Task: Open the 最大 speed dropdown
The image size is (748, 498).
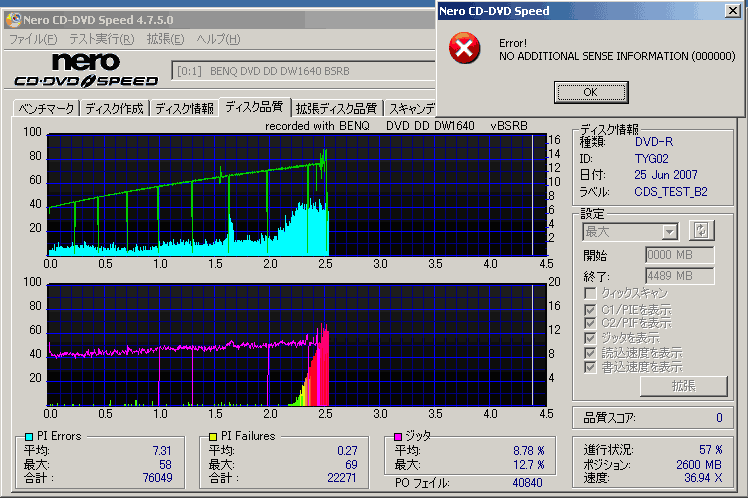Action: (x=630, y=232)
